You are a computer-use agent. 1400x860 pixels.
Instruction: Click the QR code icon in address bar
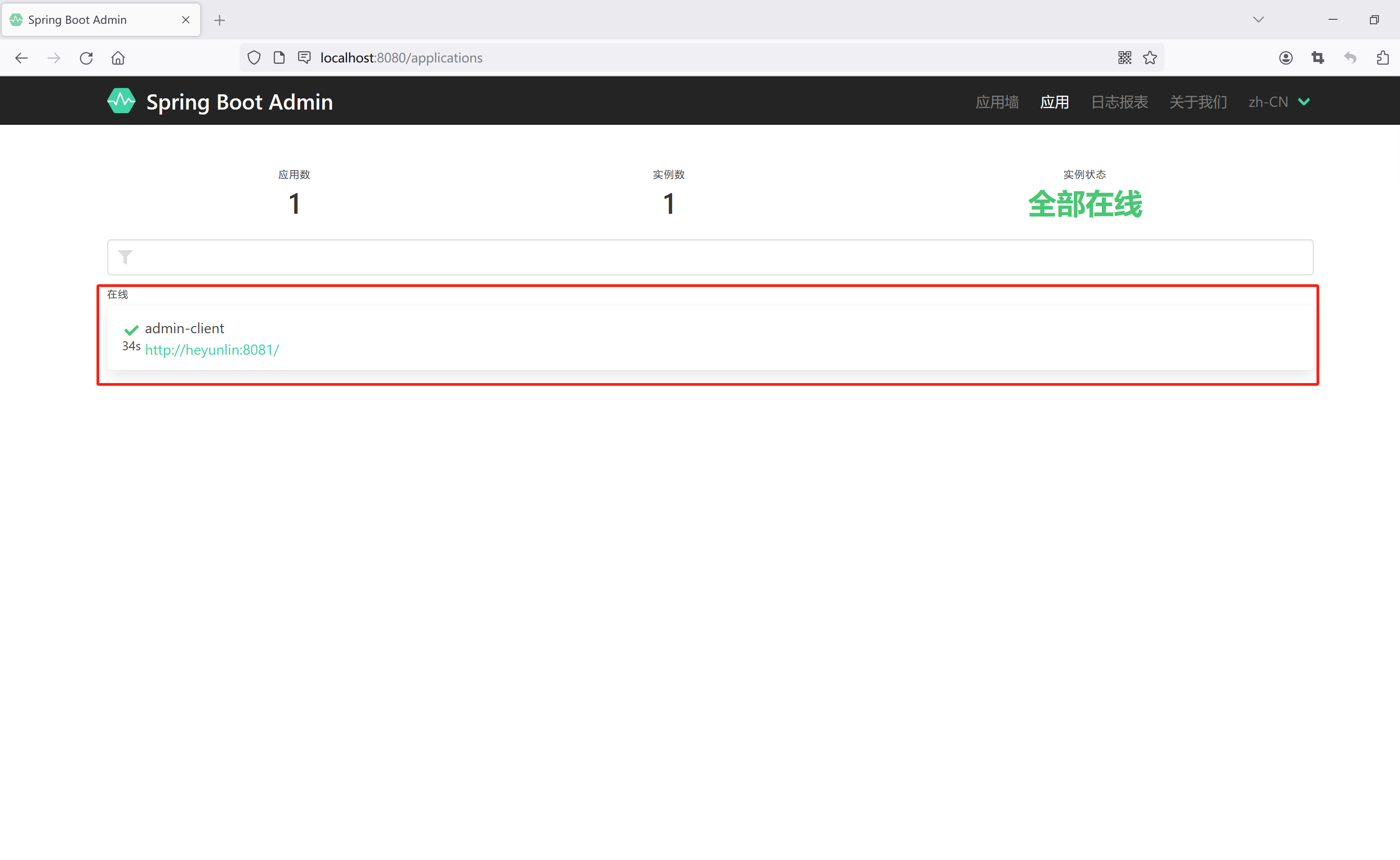(x=1124, y=57)
